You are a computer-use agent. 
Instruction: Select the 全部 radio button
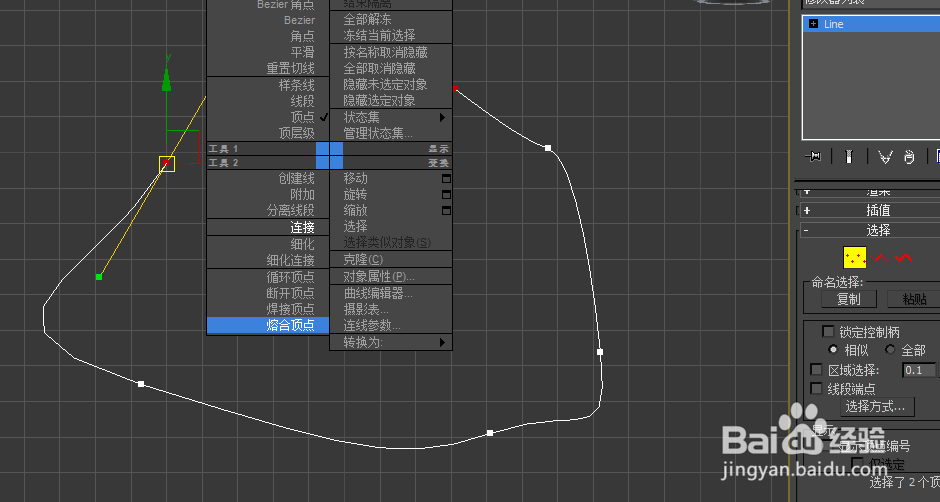(890, 349)
